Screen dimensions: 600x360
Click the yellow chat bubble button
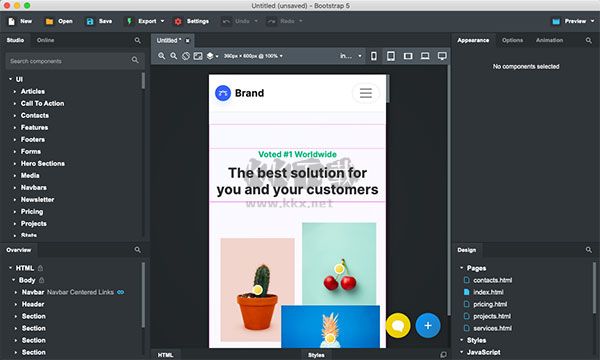(x=398, y=326)
